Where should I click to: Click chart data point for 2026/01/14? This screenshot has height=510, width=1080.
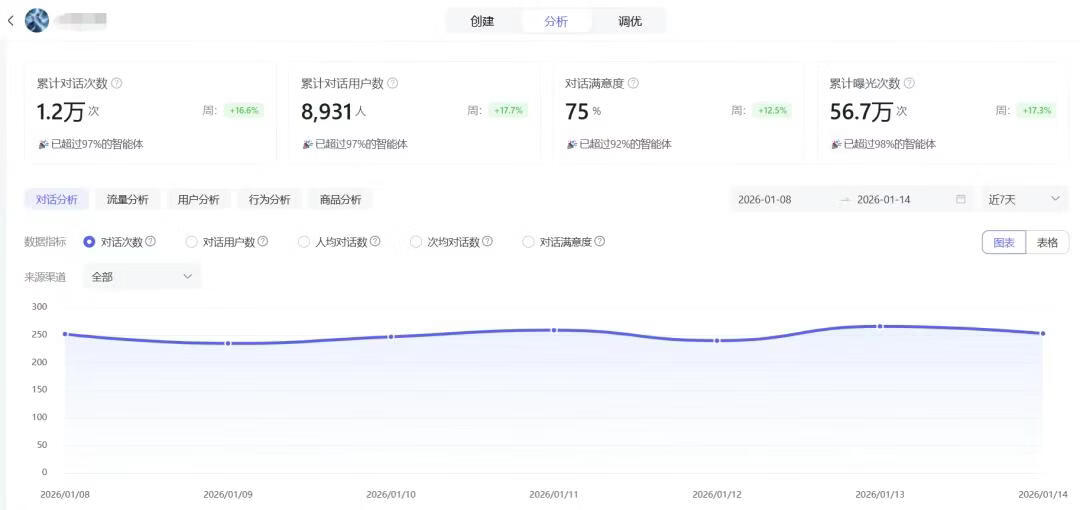coord(1043,334)
